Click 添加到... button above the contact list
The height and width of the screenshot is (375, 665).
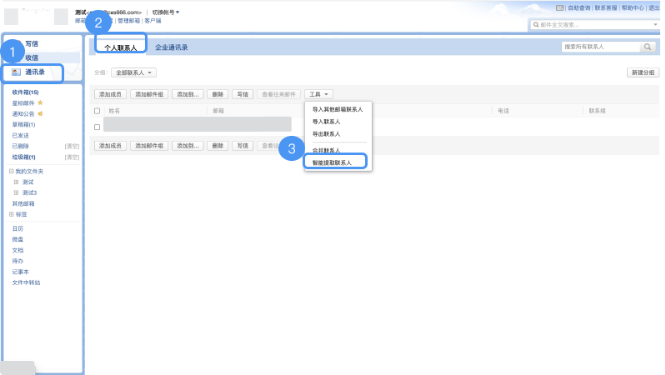coord(188,94)
